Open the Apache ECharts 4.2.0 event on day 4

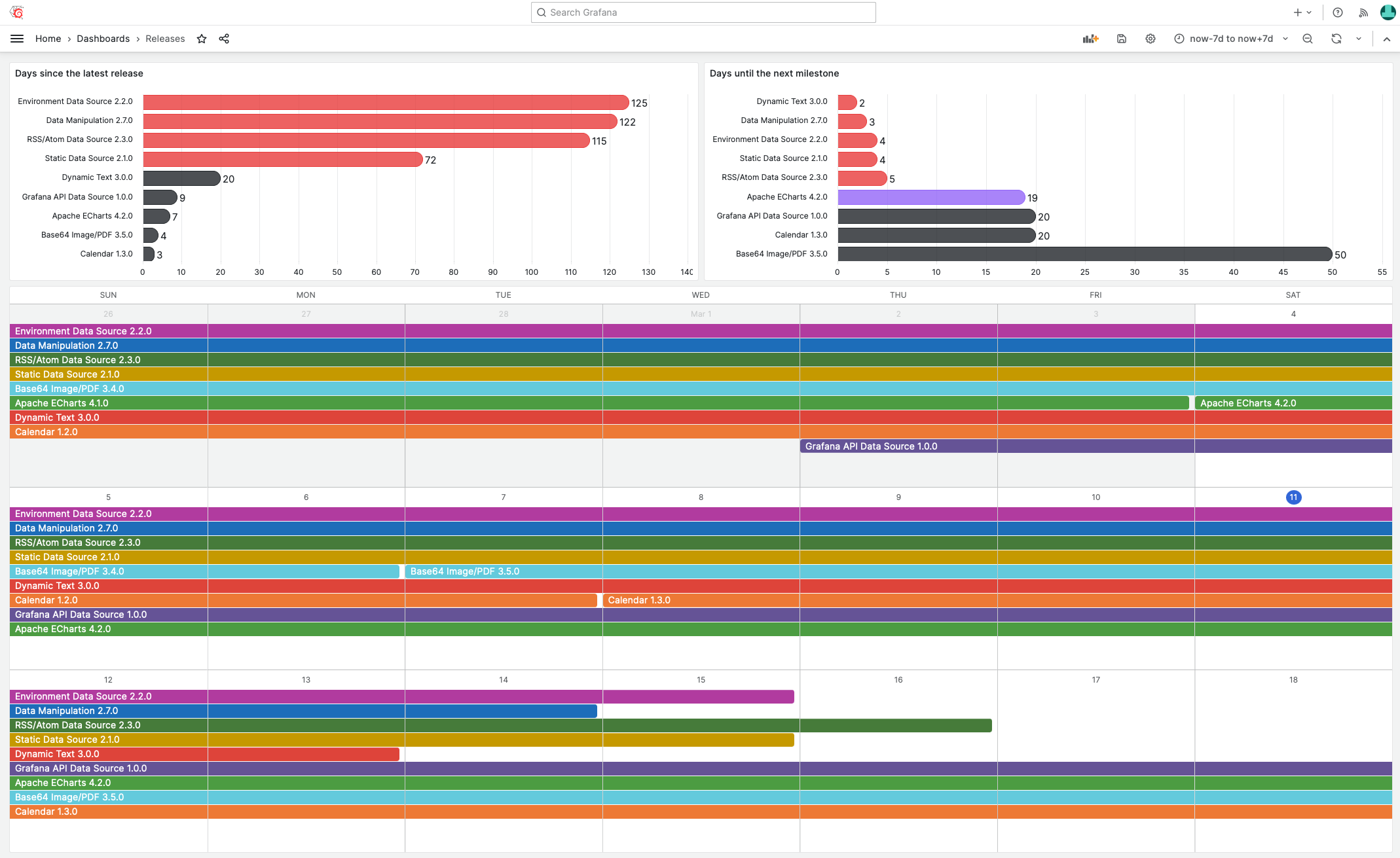(x=1293, y=403)
